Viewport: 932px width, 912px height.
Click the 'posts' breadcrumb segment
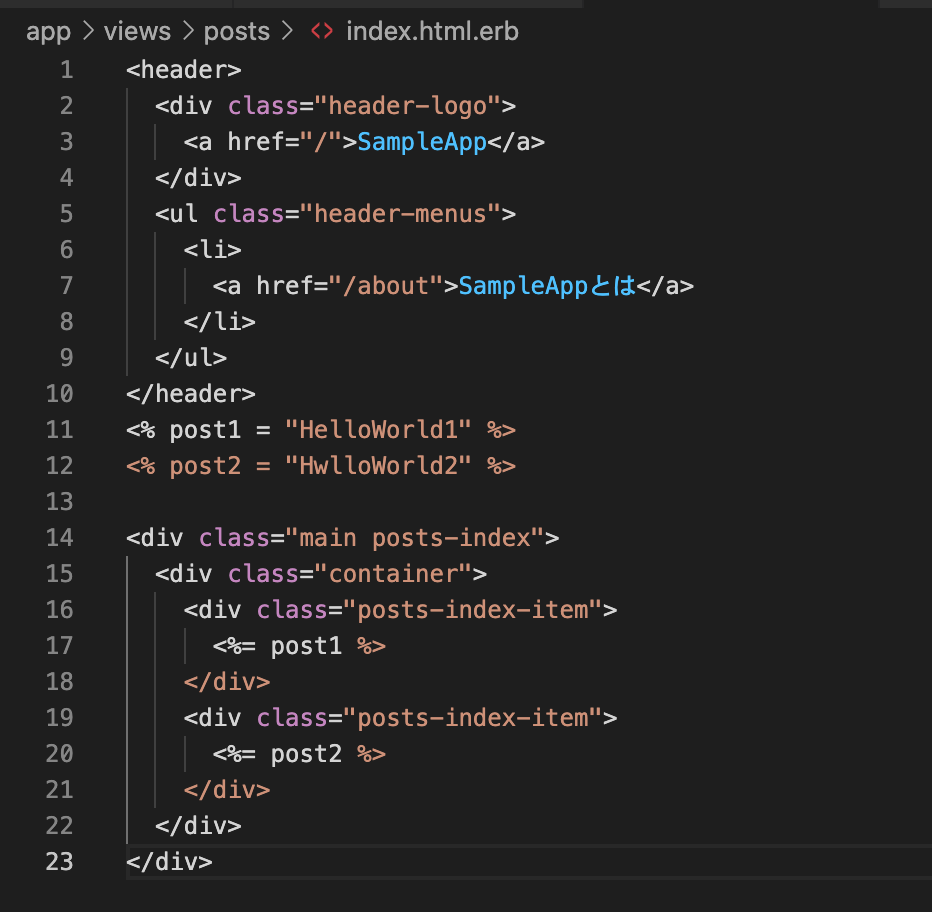(x=237, y=32)
